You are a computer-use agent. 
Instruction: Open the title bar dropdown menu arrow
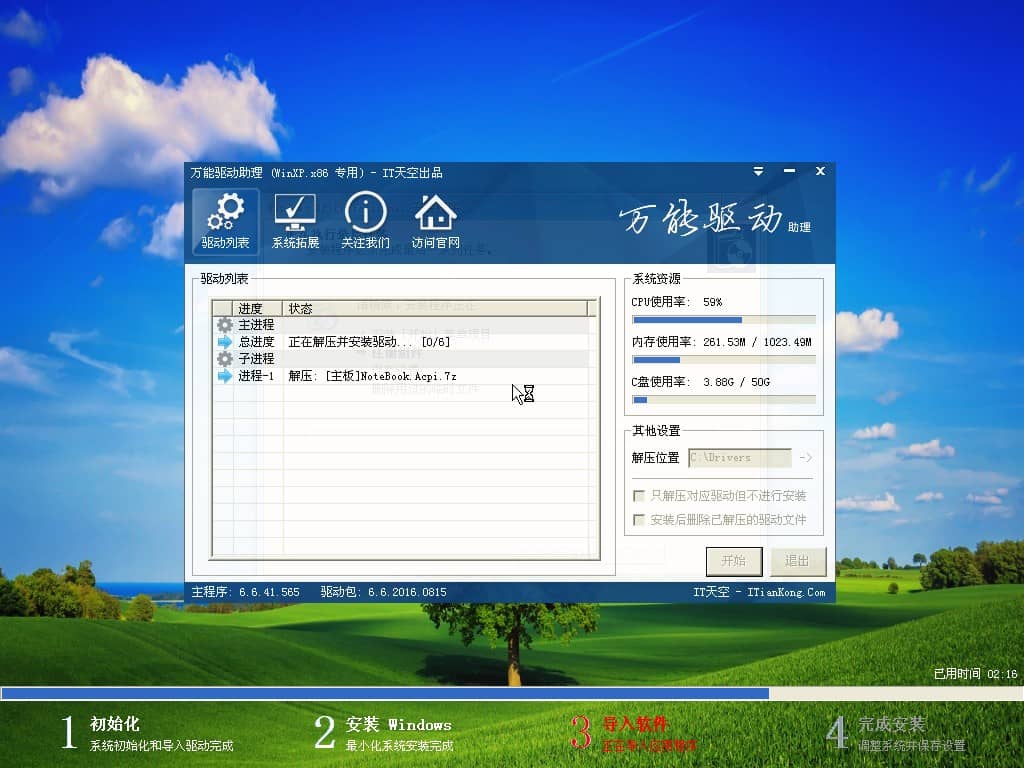tap(759, 172)
